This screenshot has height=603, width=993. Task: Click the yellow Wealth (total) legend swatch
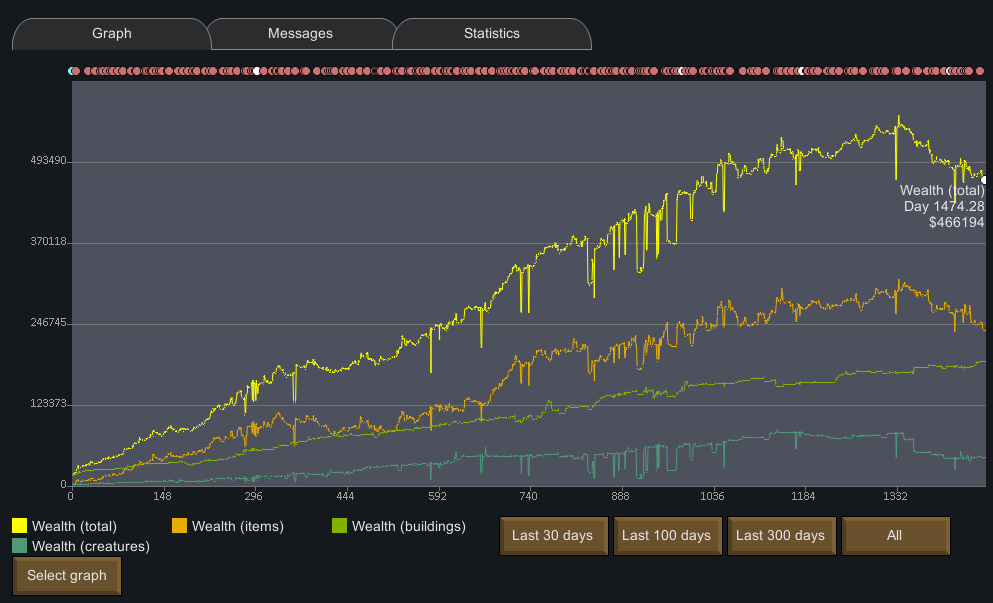[20, 526]
